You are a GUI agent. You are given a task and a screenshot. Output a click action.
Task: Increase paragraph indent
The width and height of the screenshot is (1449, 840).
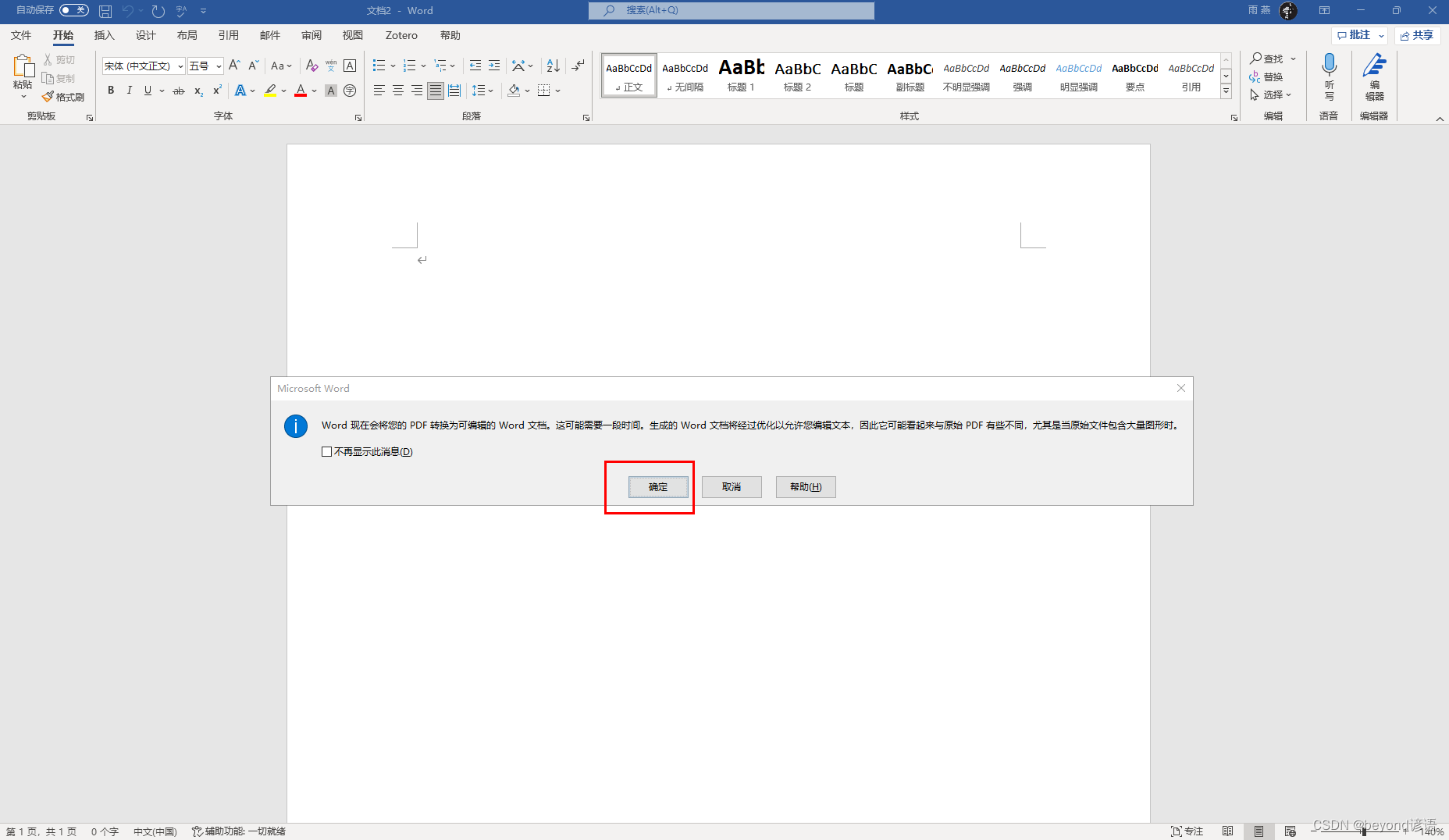(494, 66)
